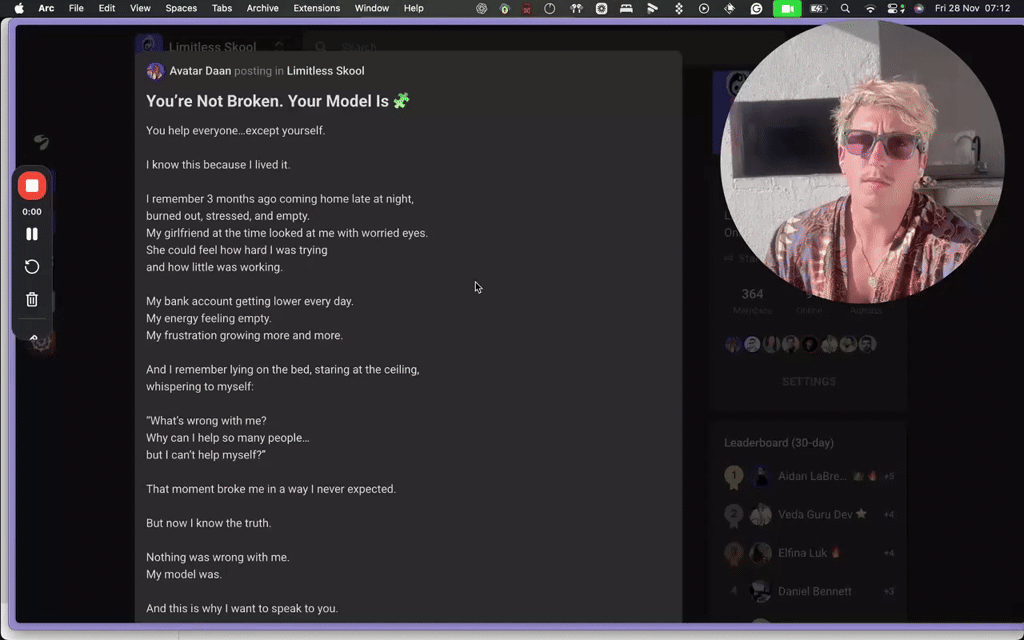This screenshot has height=640, width=1024.
Task: Expand the Limitless Skool group switcher arrows
Action: 279,47
